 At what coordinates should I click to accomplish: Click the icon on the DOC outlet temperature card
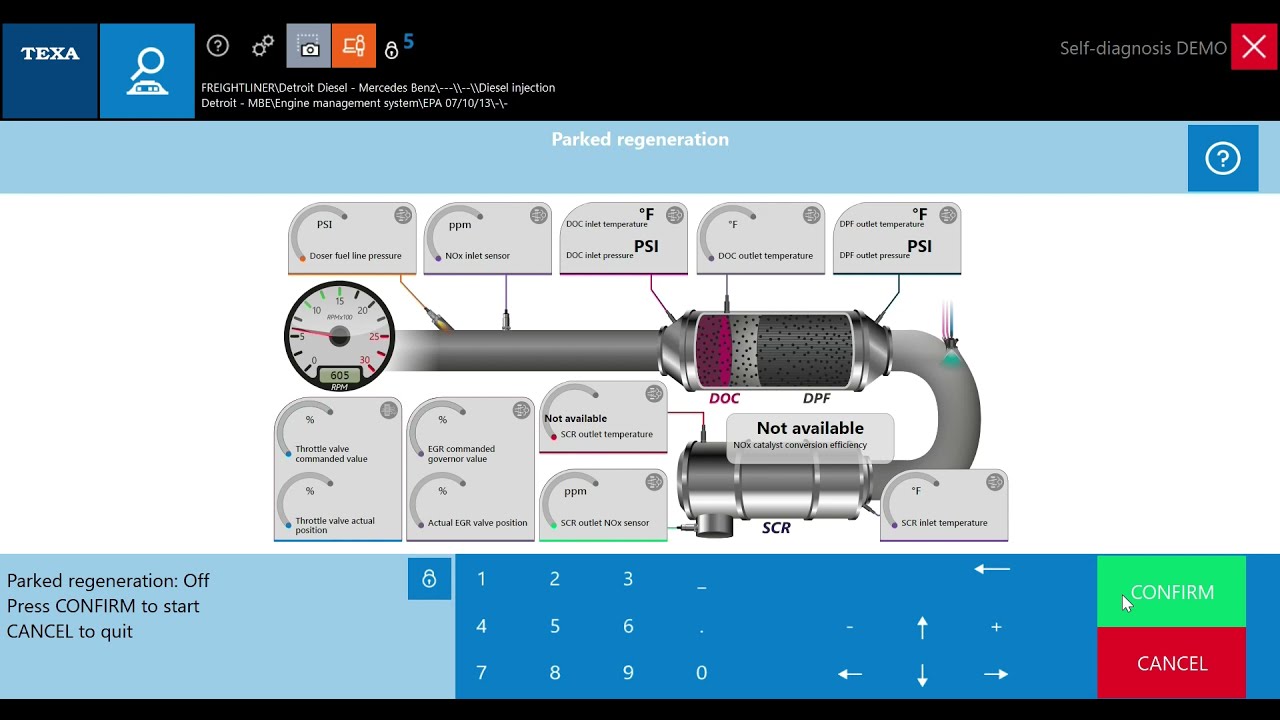811,215
